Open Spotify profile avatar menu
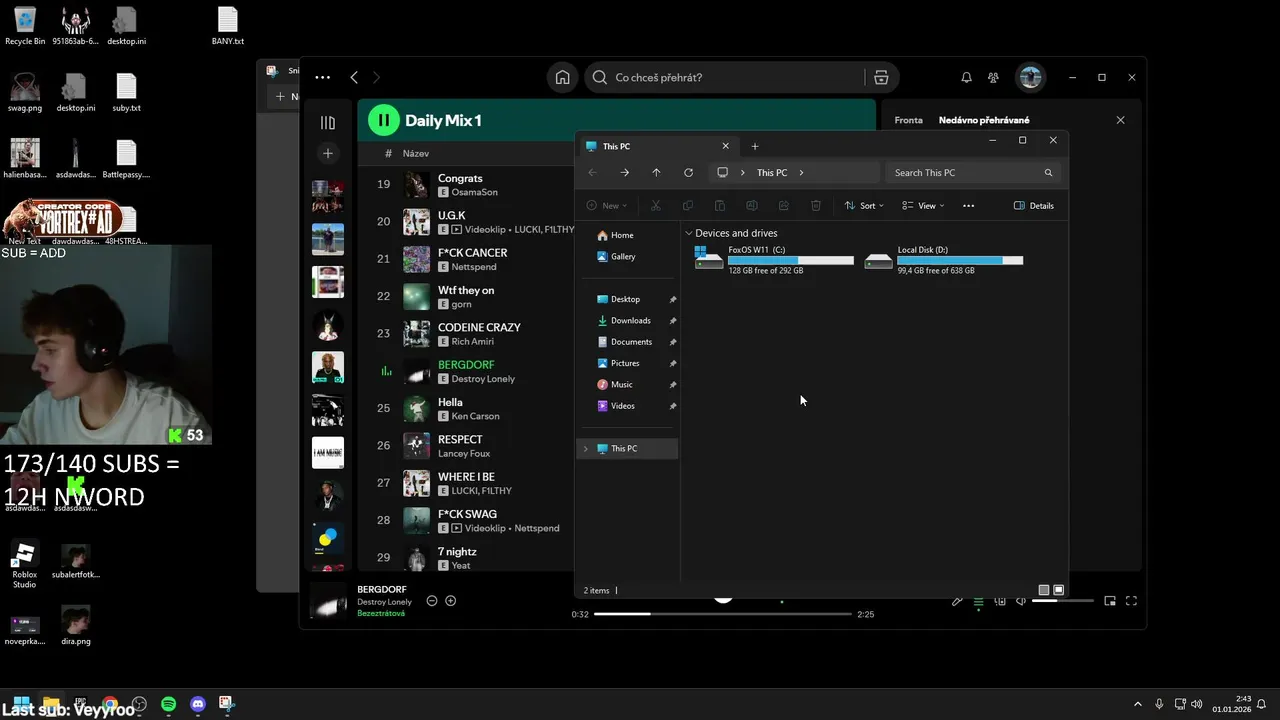Screen dimensions: 1280x720 point(1030,77)
